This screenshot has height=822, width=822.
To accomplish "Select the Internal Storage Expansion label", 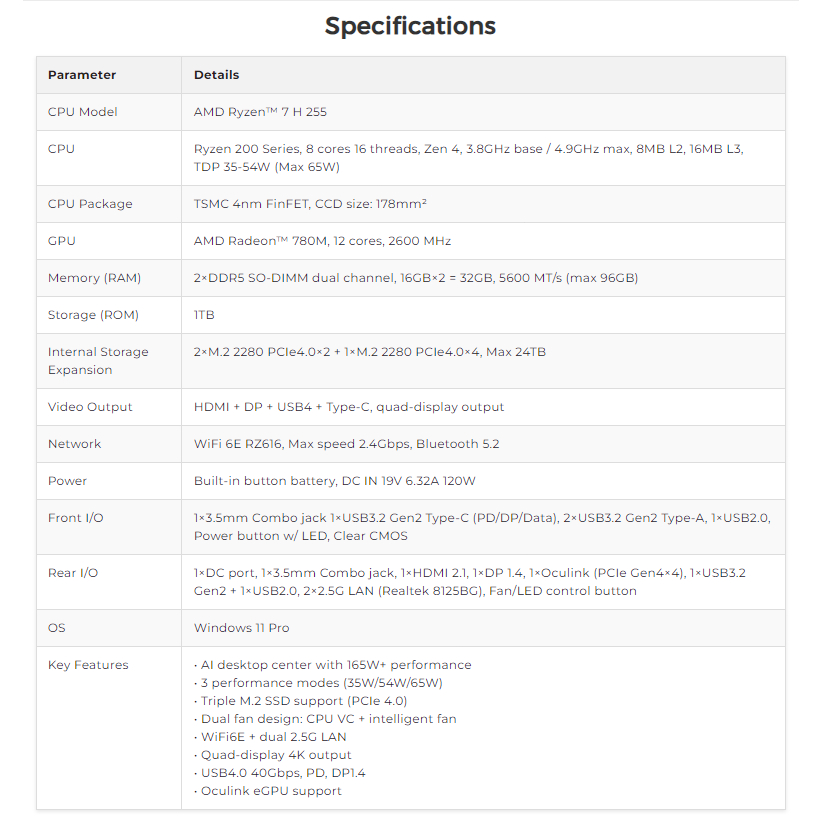I will [x=97, y=361].
